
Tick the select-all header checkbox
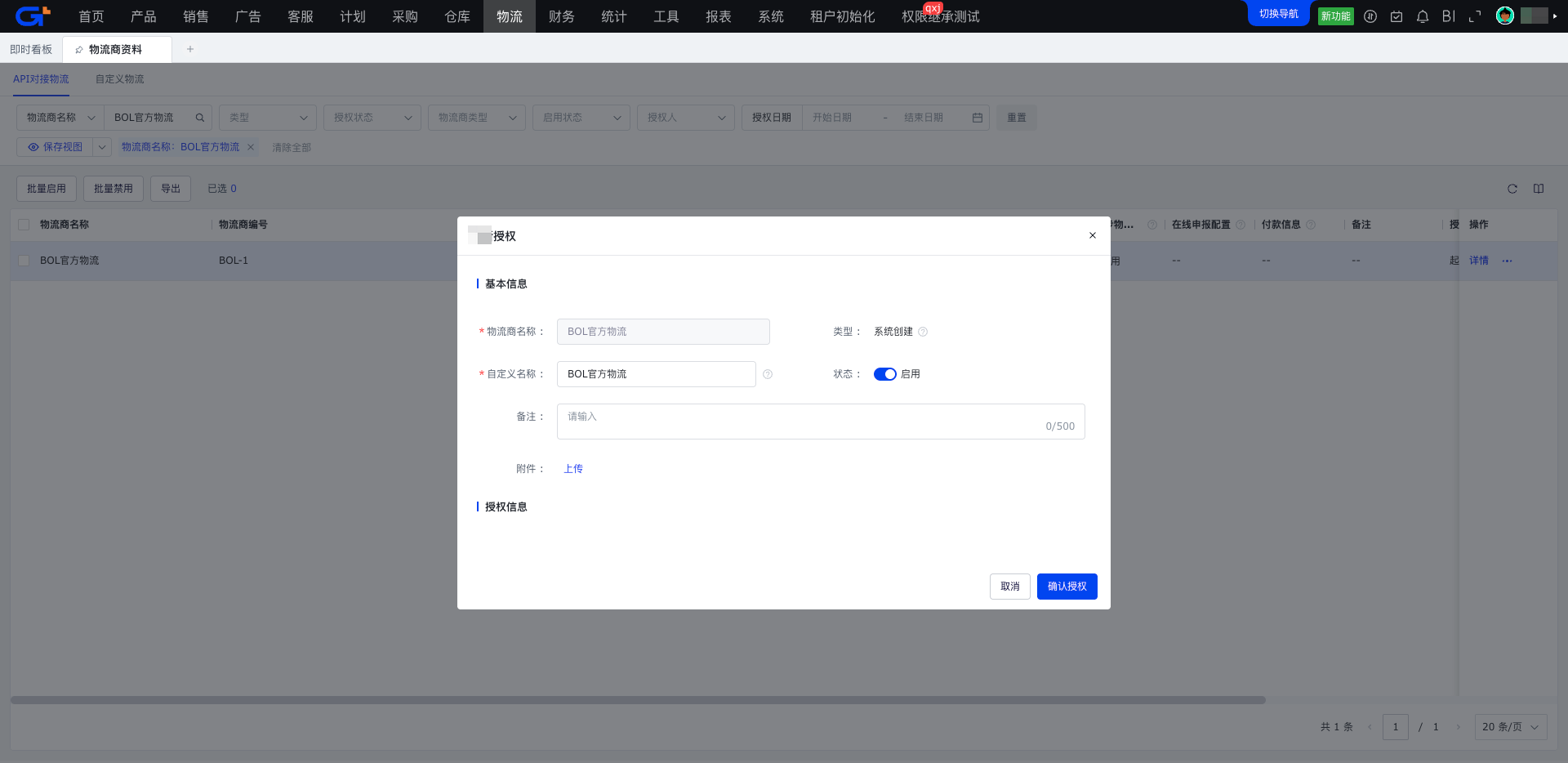coord(24,225)
